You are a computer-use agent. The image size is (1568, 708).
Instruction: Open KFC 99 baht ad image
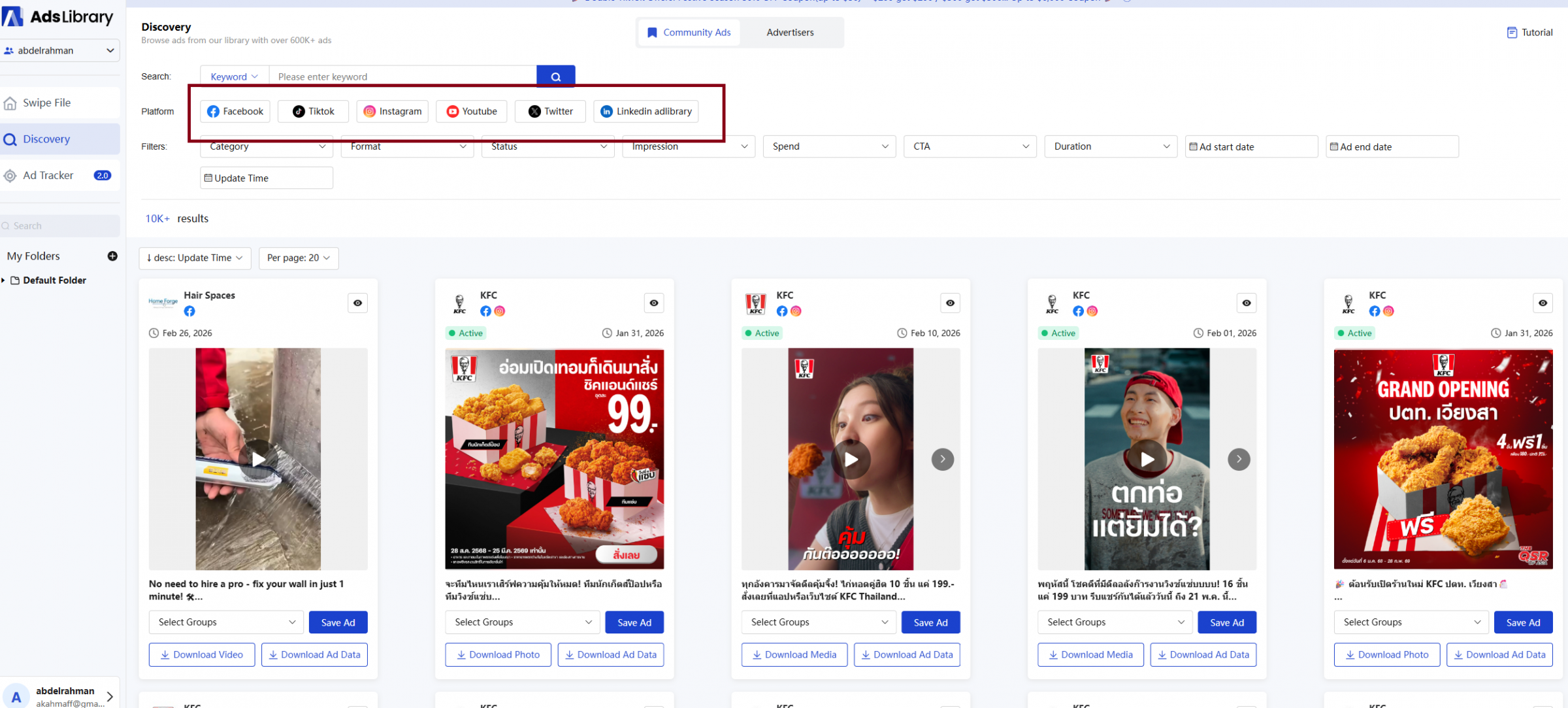click(555, 459)
